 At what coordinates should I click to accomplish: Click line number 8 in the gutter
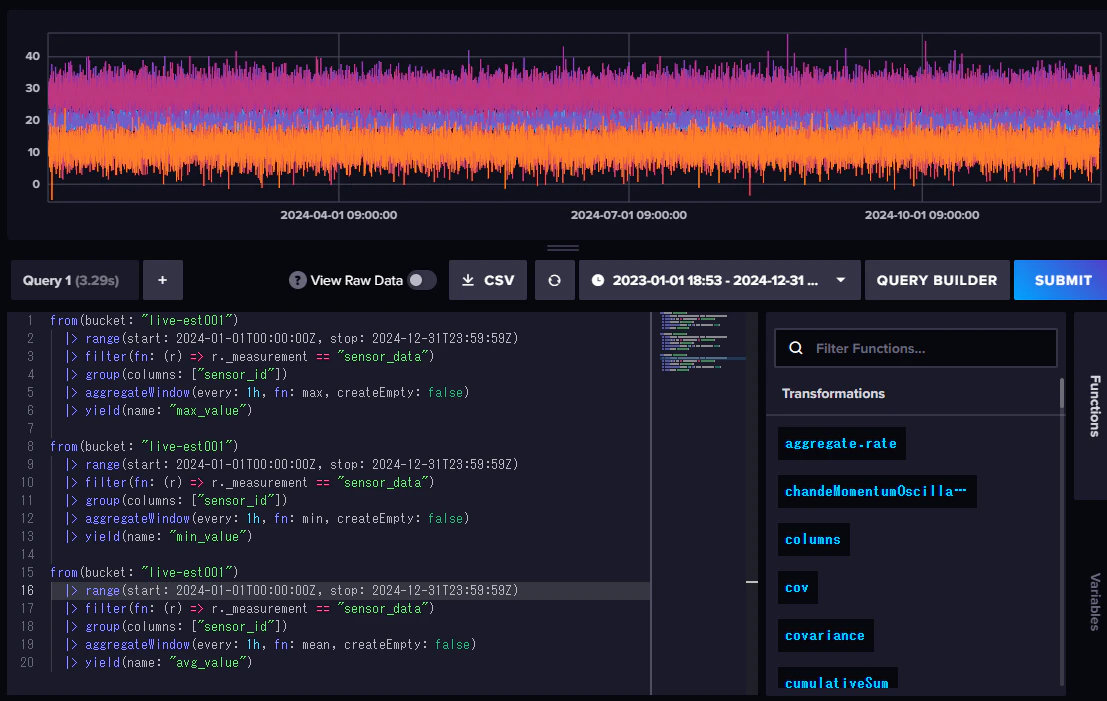tap(30, 446)
